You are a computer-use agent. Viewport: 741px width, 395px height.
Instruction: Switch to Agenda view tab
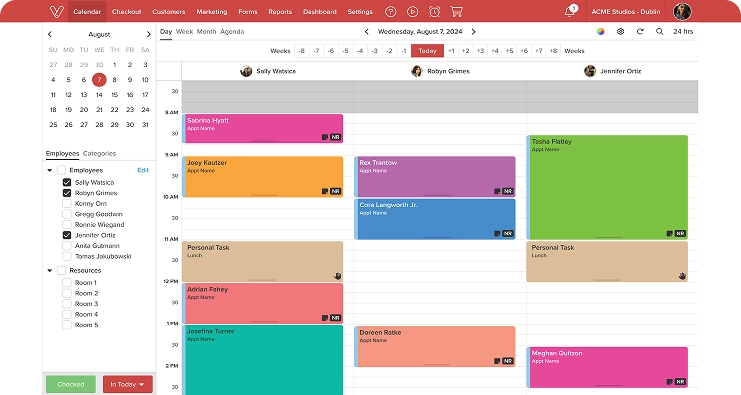(232, 32)
